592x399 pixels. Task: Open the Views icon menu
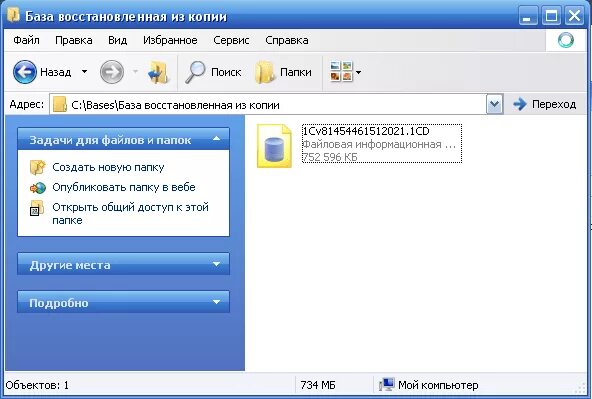click(341, 71)
